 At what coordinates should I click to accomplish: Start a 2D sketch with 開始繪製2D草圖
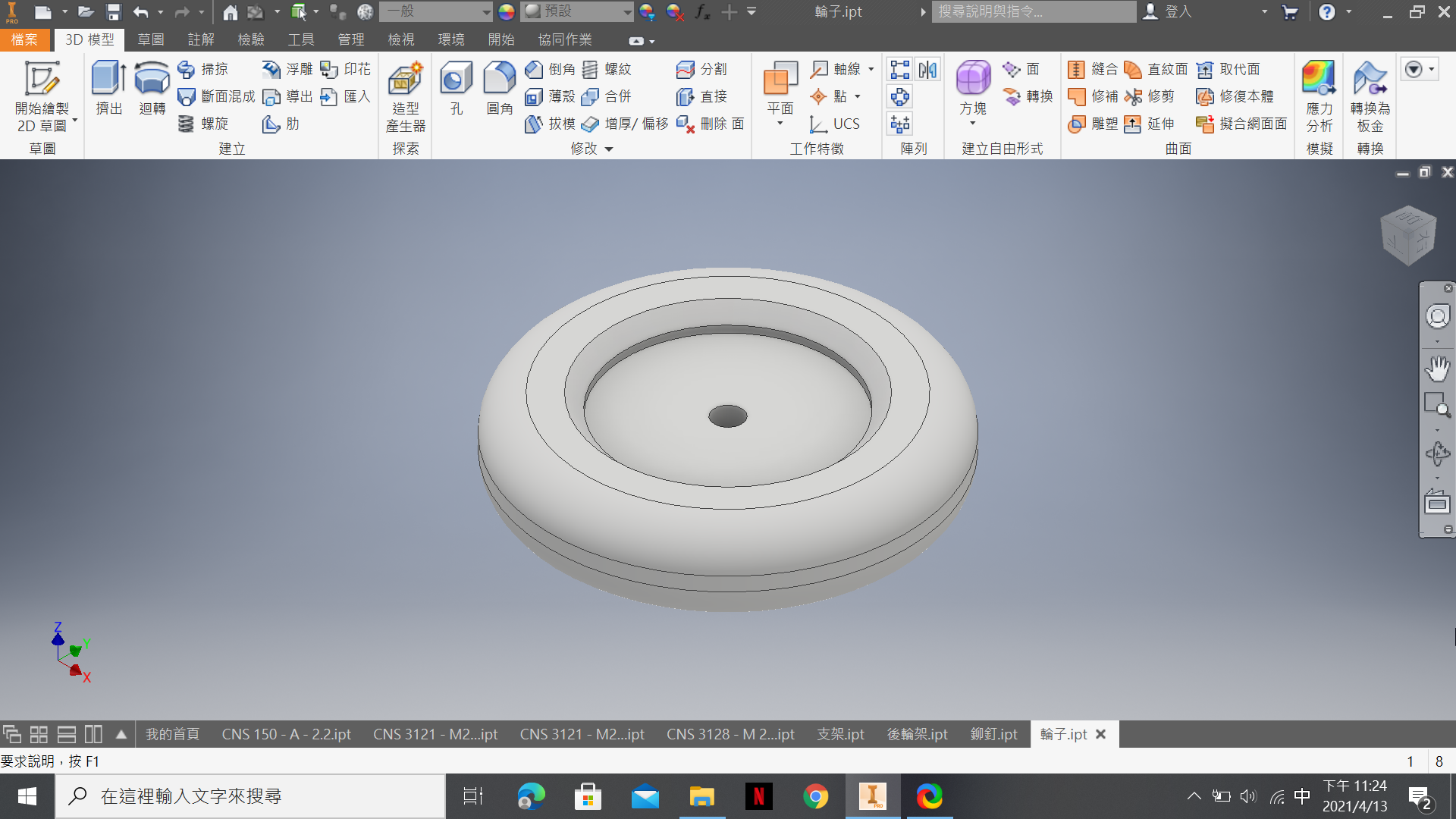(x=42, y=96)
